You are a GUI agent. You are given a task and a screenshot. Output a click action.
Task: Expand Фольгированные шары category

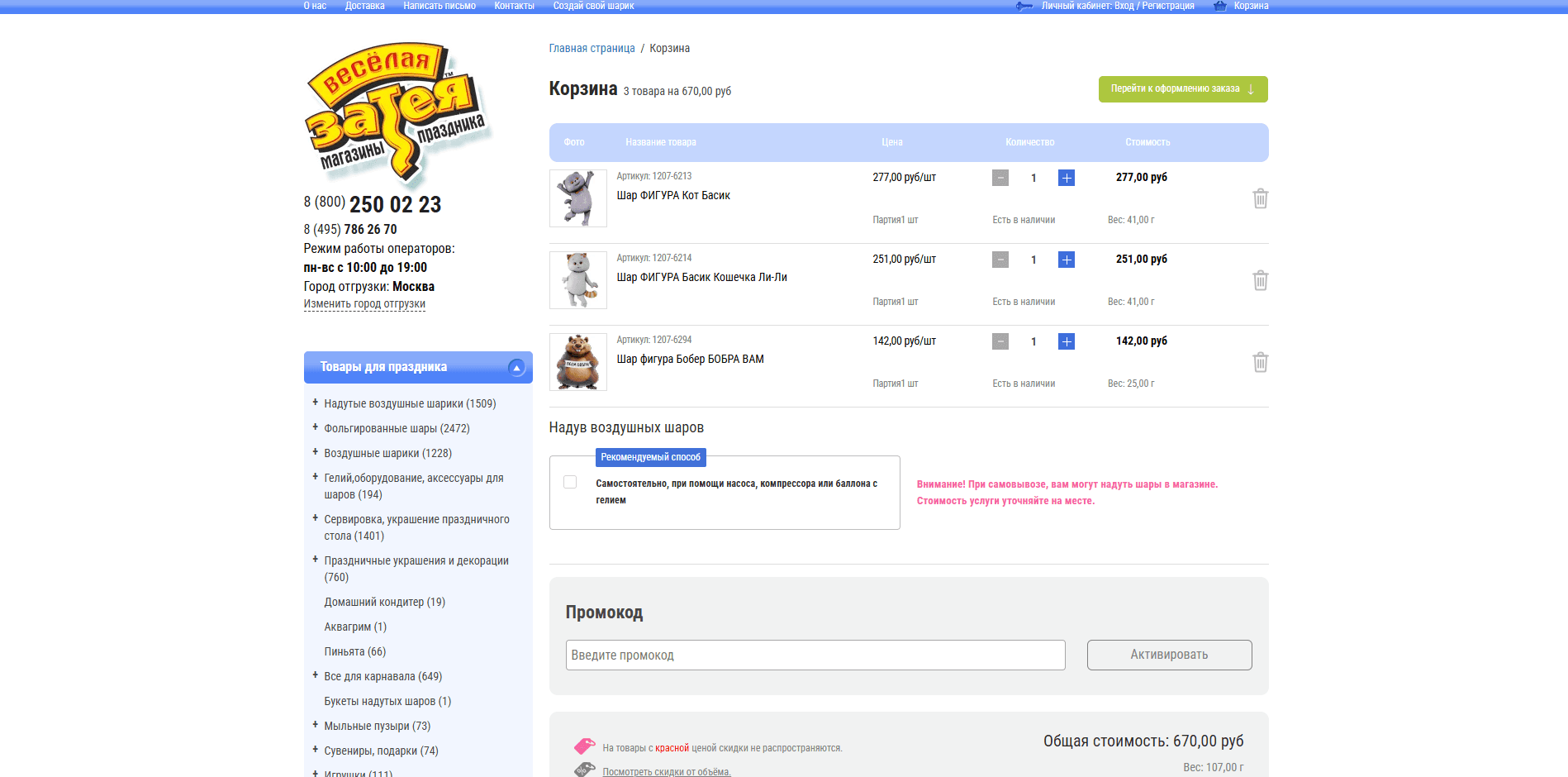pyautogui.click(x=315, y=427)
